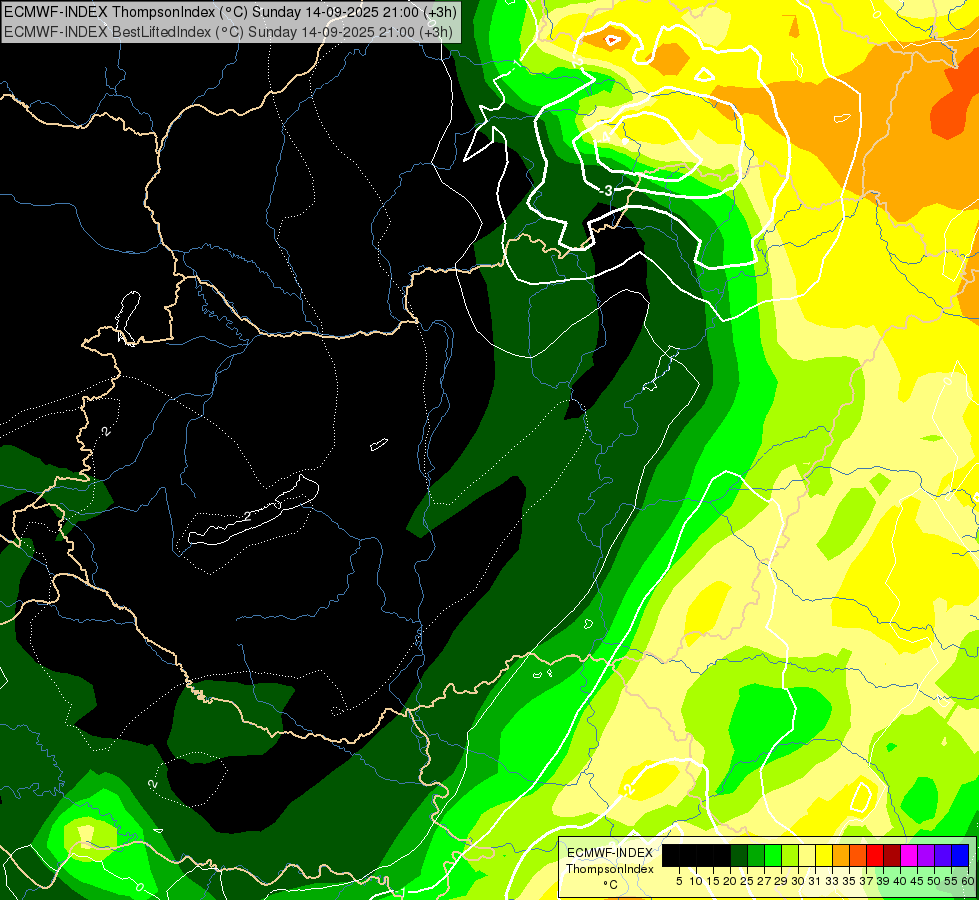The height and width of the screenshot is (900, 979).
Task: Select the orange 33-35 legend swatch
Action: point(841,855)
